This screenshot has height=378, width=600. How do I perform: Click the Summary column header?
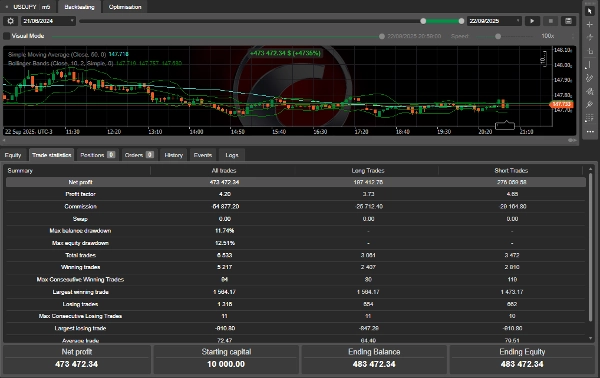pos(20,171)
